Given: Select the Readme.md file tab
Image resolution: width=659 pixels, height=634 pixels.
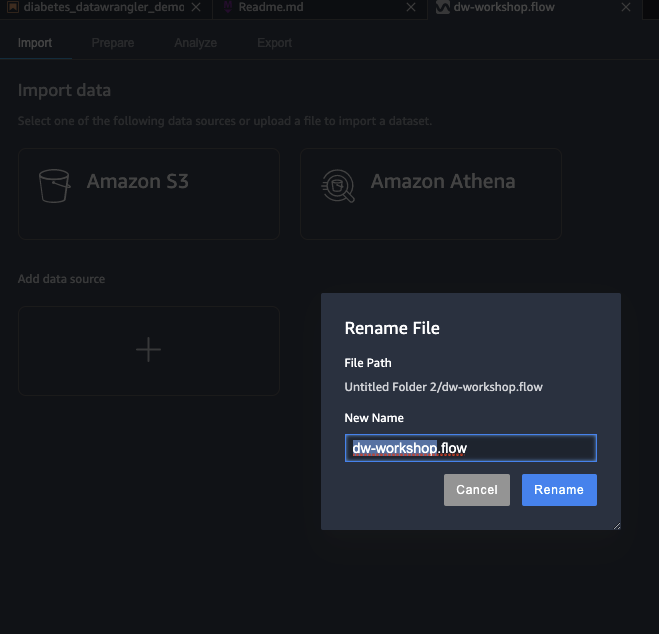Looking at the screenshot, I should point(271,7).
